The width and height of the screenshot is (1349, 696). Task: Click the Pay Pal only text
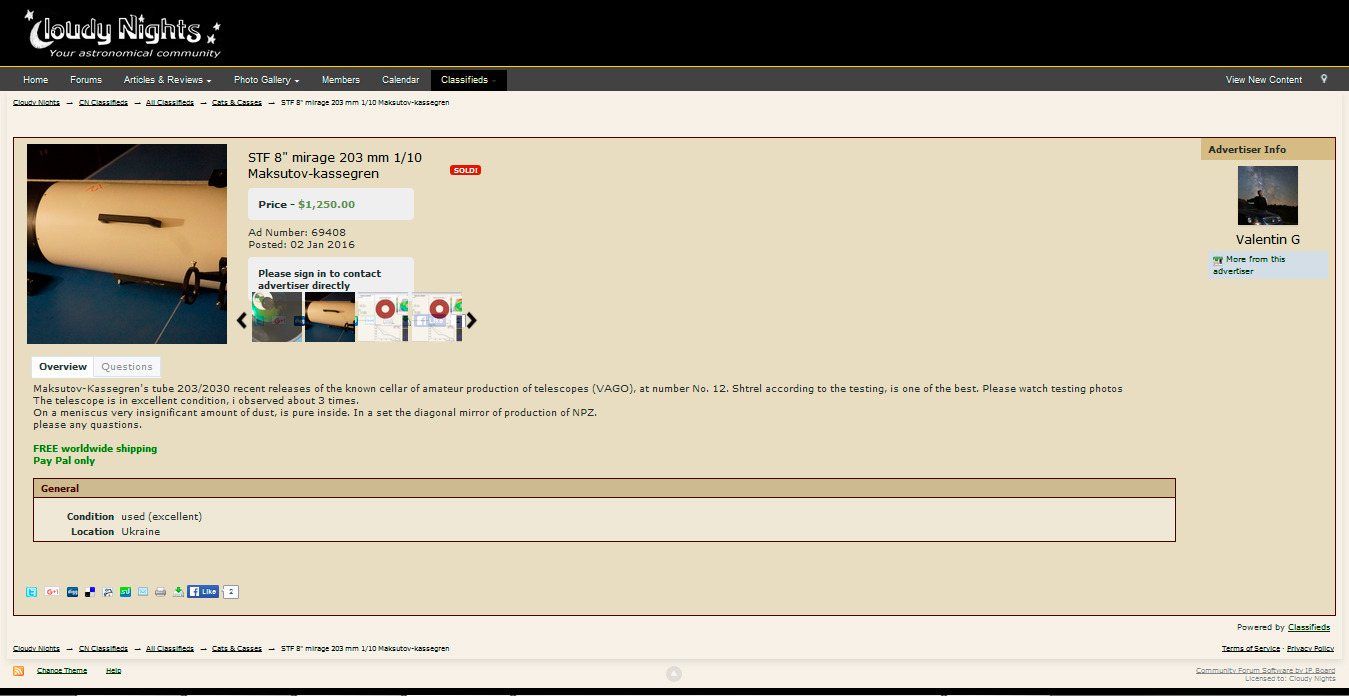click(x=64, y=461)
